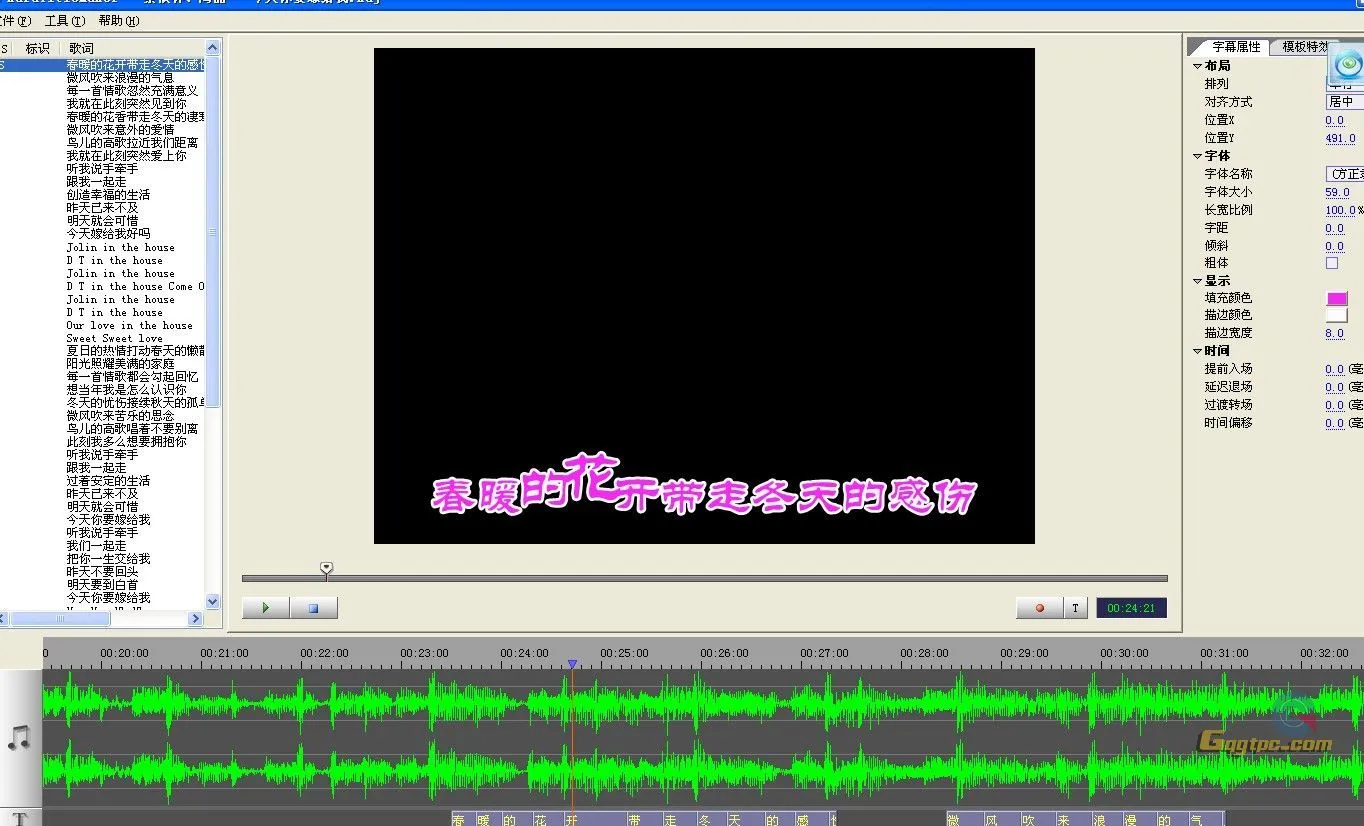This screenshot has height=826, width=1364.
Task: Click the lyric list scroll-up arrow
Action: (x=211, y=45)
